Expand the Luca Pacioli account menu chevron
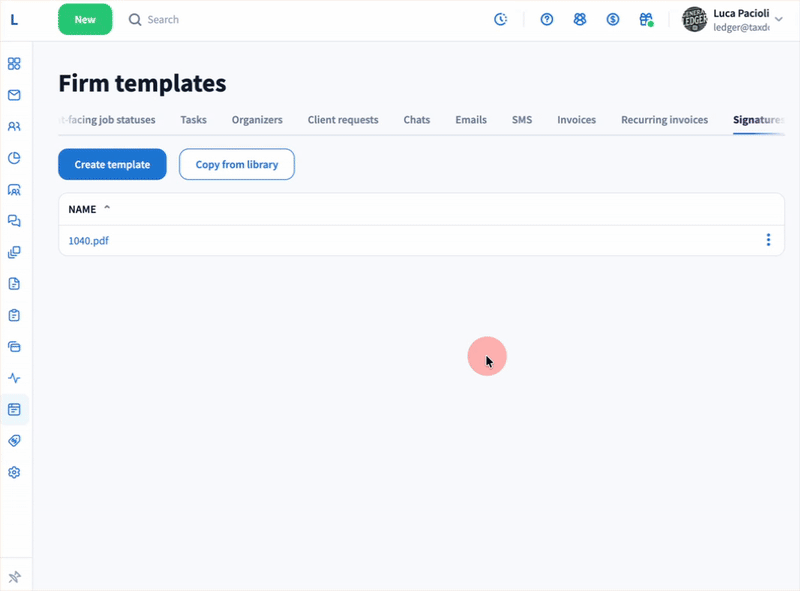The width and height of the screenshot is (800, 591). (x=779, y=17)
